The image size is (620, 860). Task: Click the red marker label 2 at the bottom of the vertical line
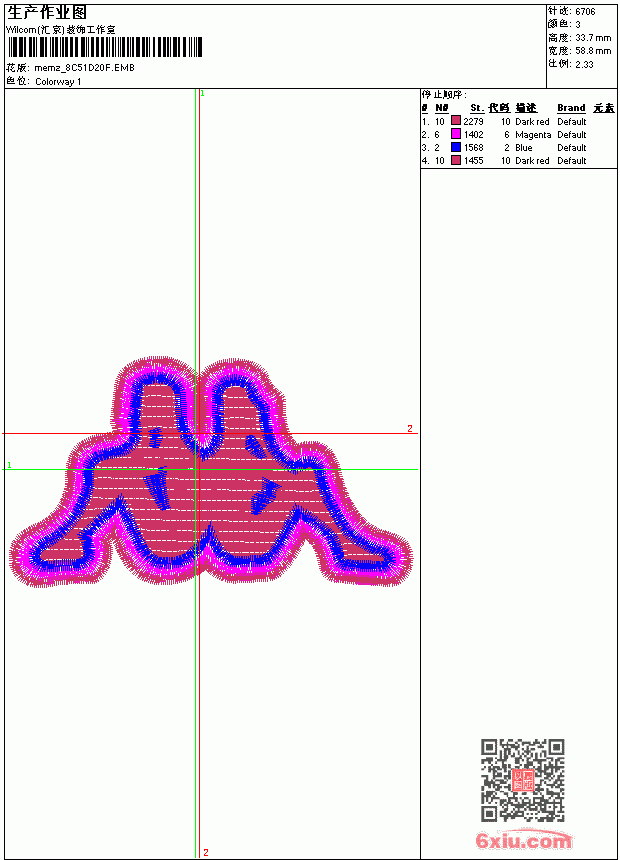pyautogui.click(x=206, y=852)
